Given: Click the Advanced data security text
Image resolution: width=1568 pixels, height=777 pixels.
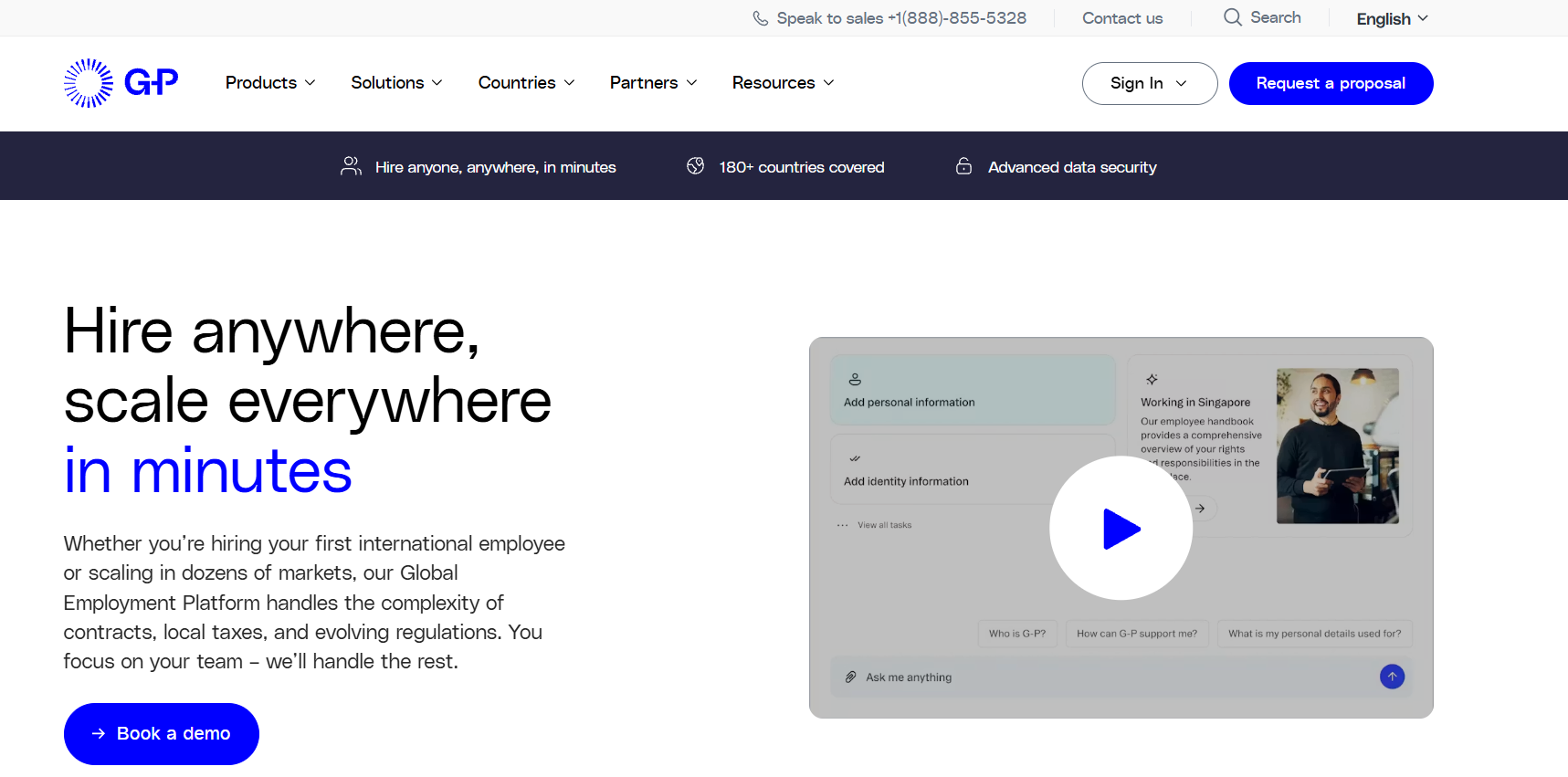Looking at the screenshot, I should click(1072, 167).
